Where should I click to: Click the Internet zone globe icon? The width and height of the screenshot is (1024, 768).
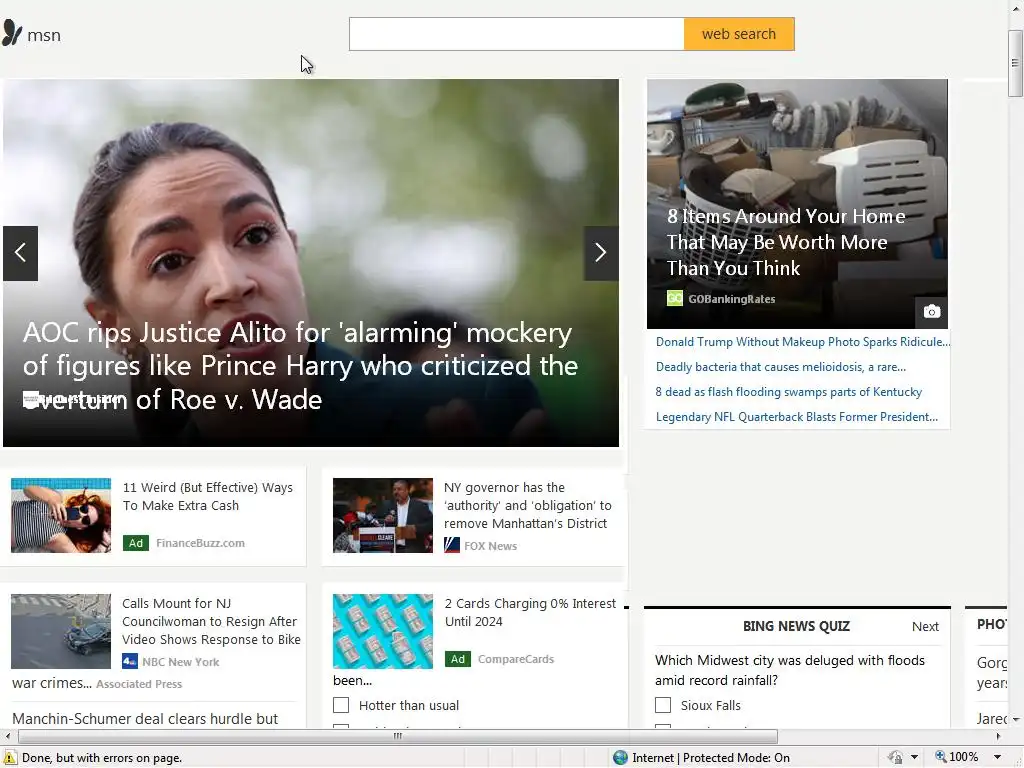point(620,758)
